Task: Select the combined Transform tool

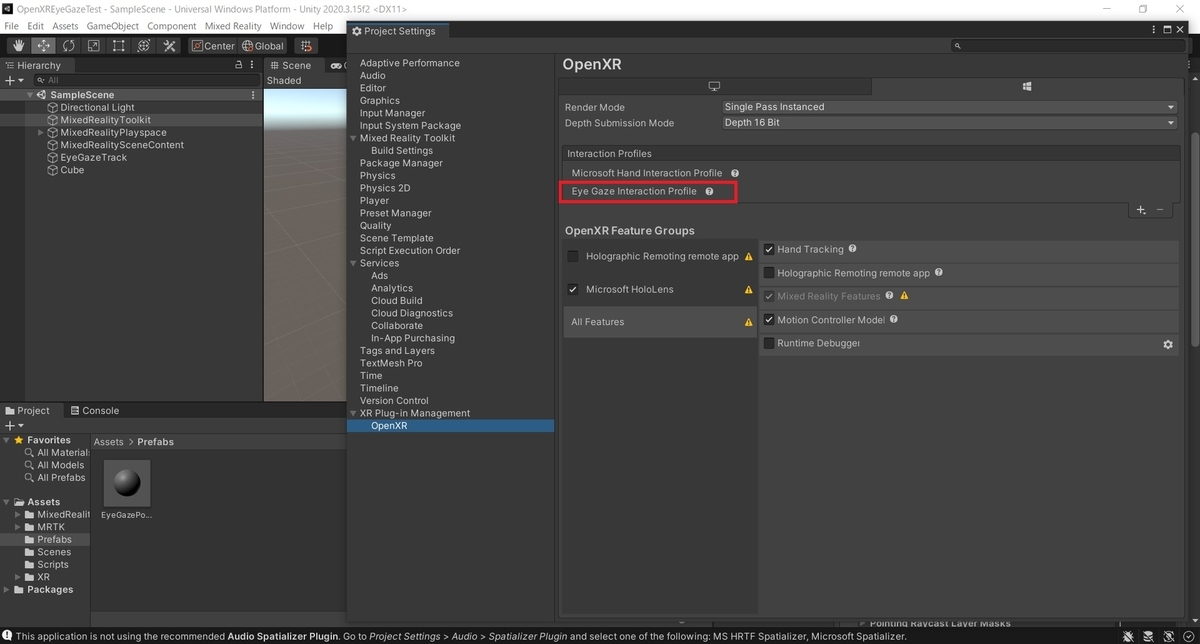Action: coord(143,45)
